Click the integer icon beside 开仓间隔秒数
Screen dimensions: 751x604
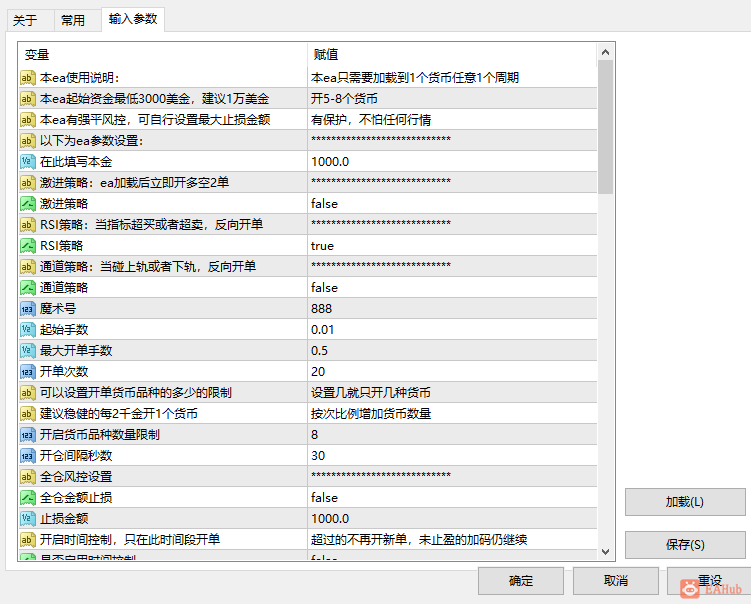tap(28, 456)
